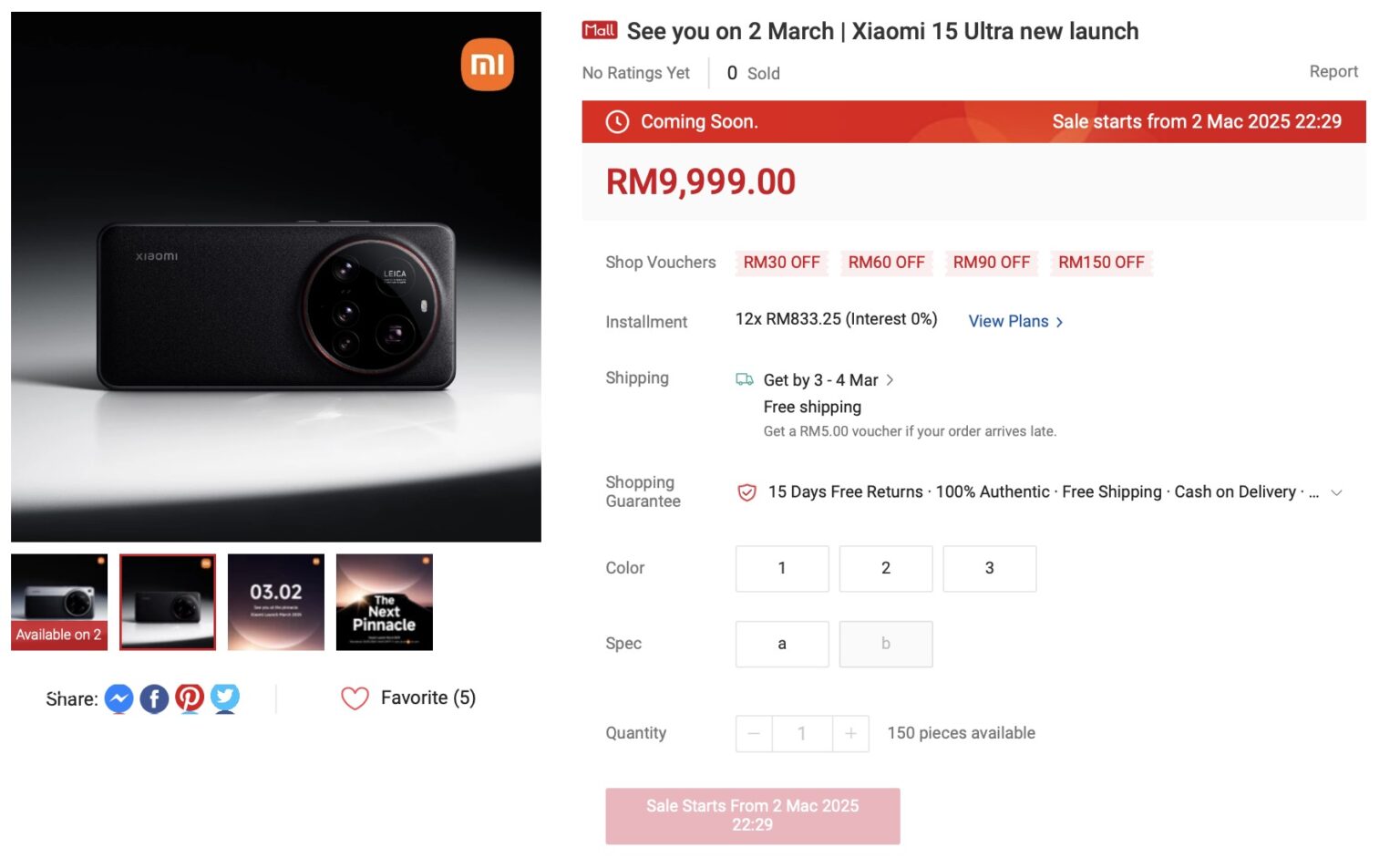Share the product via Facebook Messenger icon
This screenshot has height=858, width=1400.
tap(118, 698)
